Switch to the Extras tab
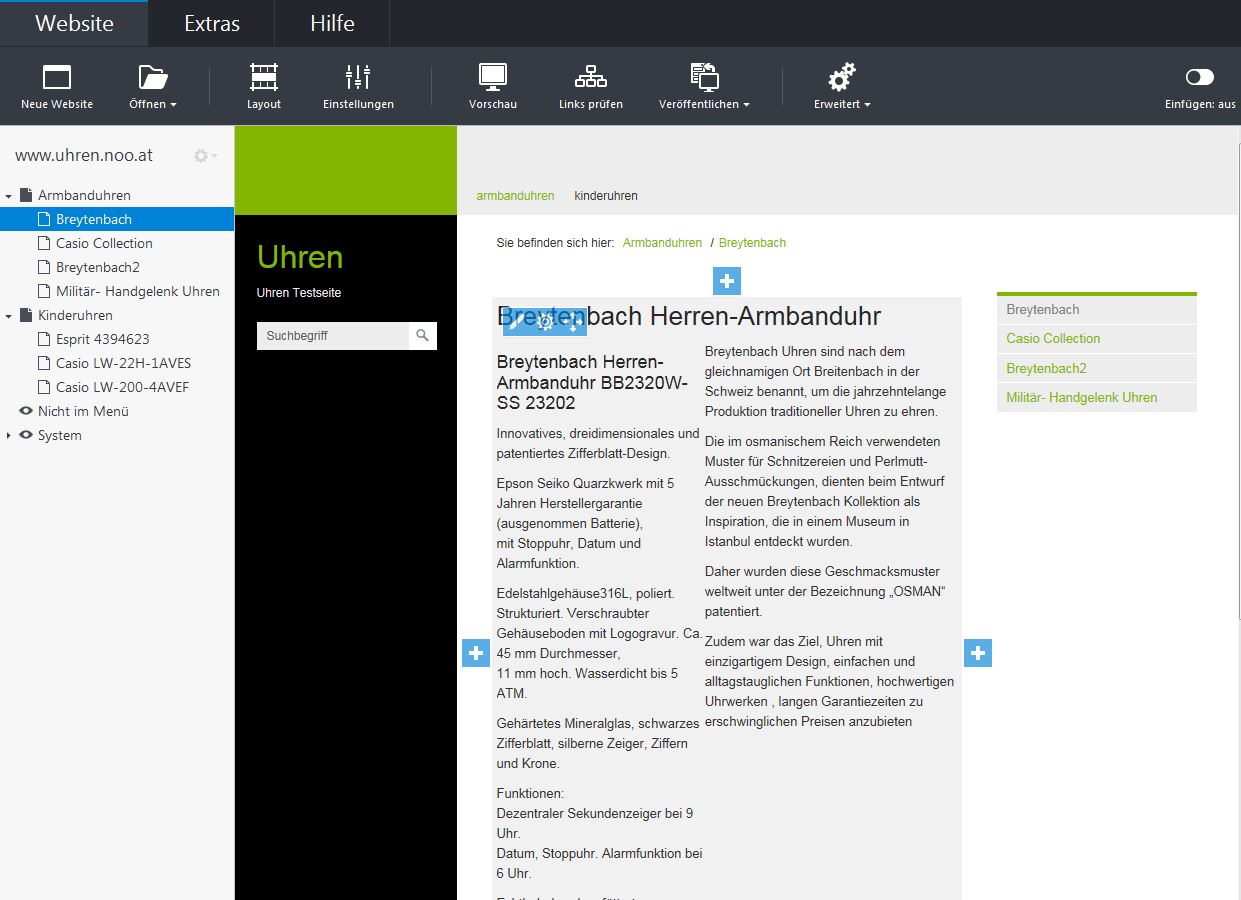The image size is (1241, 900). (x=212, y=23)
